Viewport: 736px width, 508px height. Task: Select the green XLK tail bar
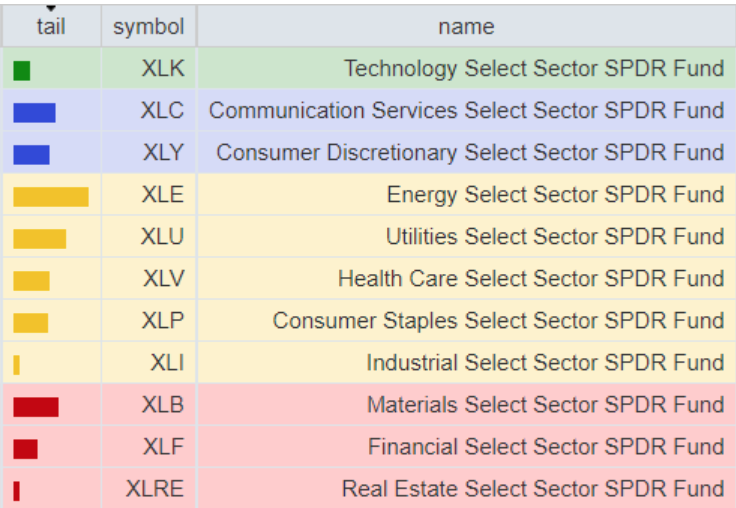22,70
